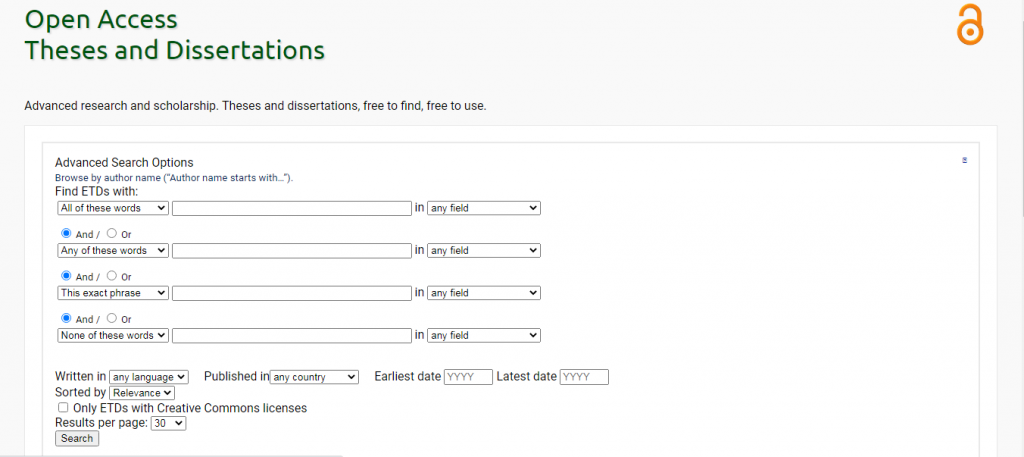The width and height of the screenshot is (1024, 457).
Task: Enable Only ETDs with Creative Commons licenses
Action: coord(63,407)
